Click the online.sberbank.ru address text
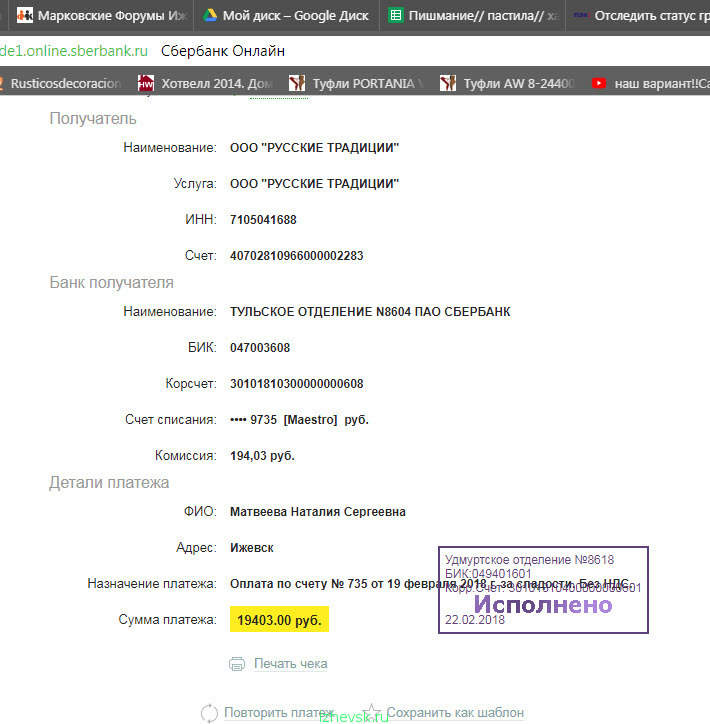 pyautogui.click(x=74, y=51)
